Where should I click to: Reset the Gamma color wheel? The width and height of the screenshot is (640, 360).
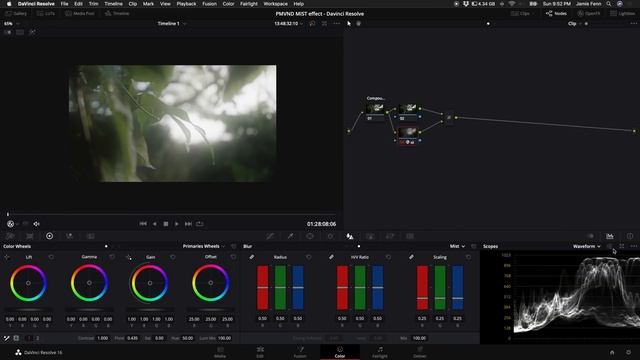(112, 257)
